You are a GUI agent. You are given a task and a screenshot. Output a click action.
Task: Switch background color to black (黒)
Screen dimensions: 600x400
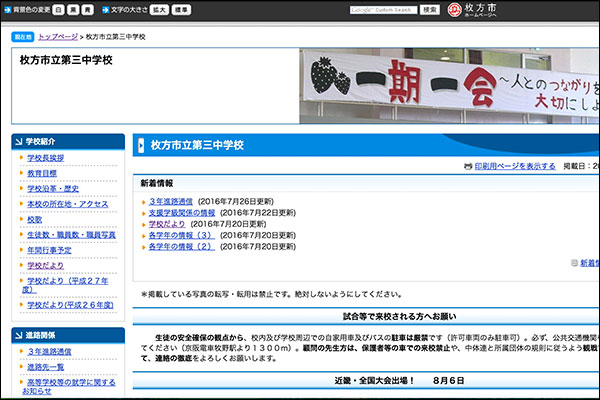[x=73, y=9]
